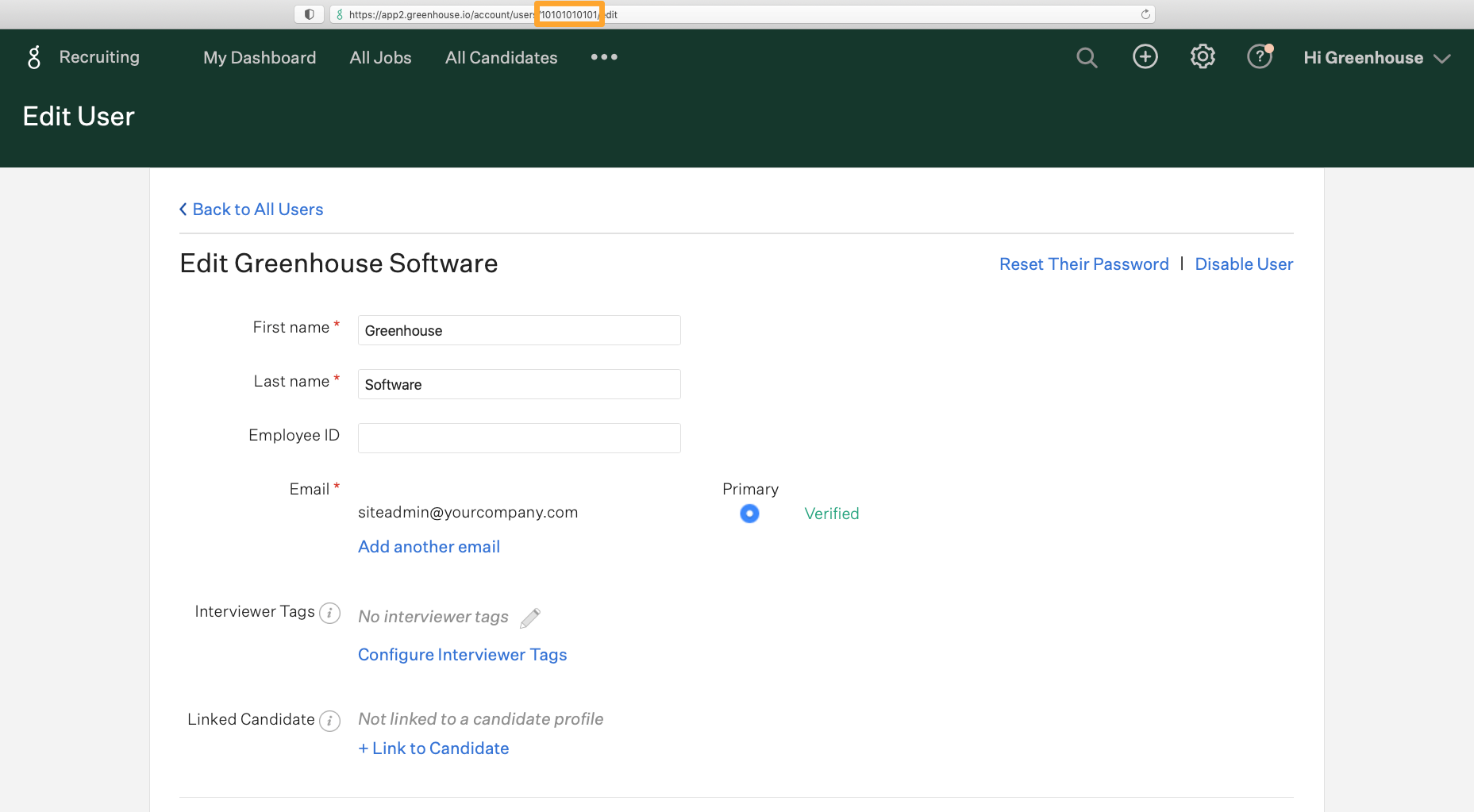Click the browser URL address bar

click(741, 14)
